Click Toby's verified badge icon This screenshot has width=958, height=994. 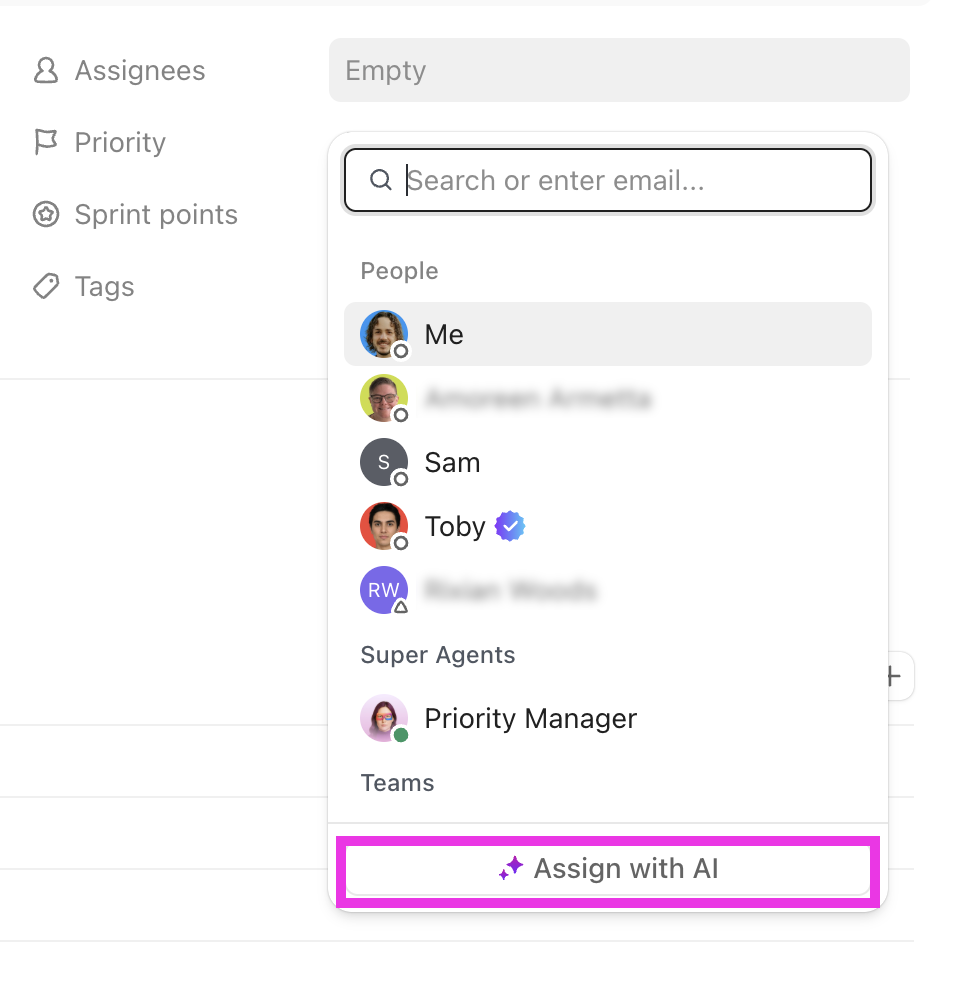pos(510,525)
